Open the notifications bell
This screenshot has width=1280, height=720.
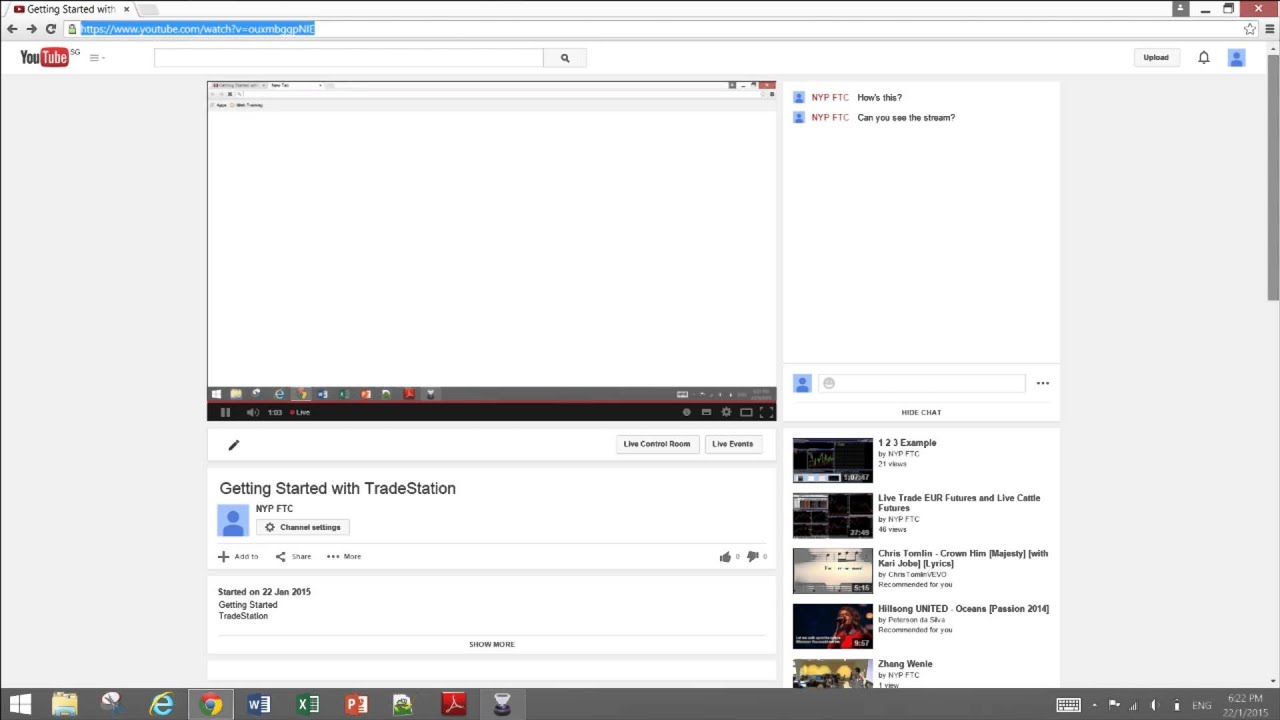pyautogui.click(x=1204, y=57)
